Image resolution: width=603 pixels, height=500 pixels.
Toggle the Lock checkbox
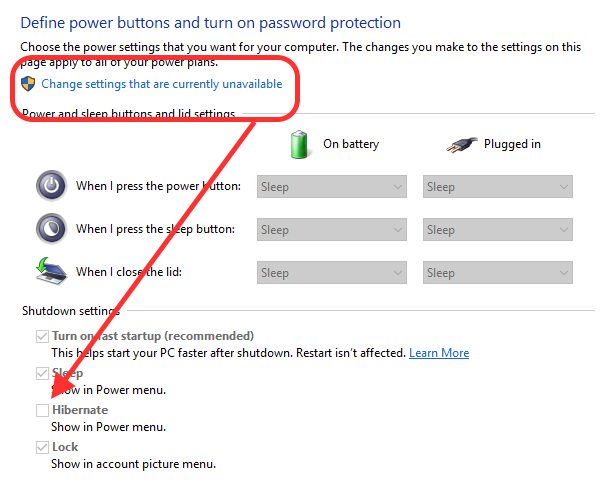pos(42,447)
